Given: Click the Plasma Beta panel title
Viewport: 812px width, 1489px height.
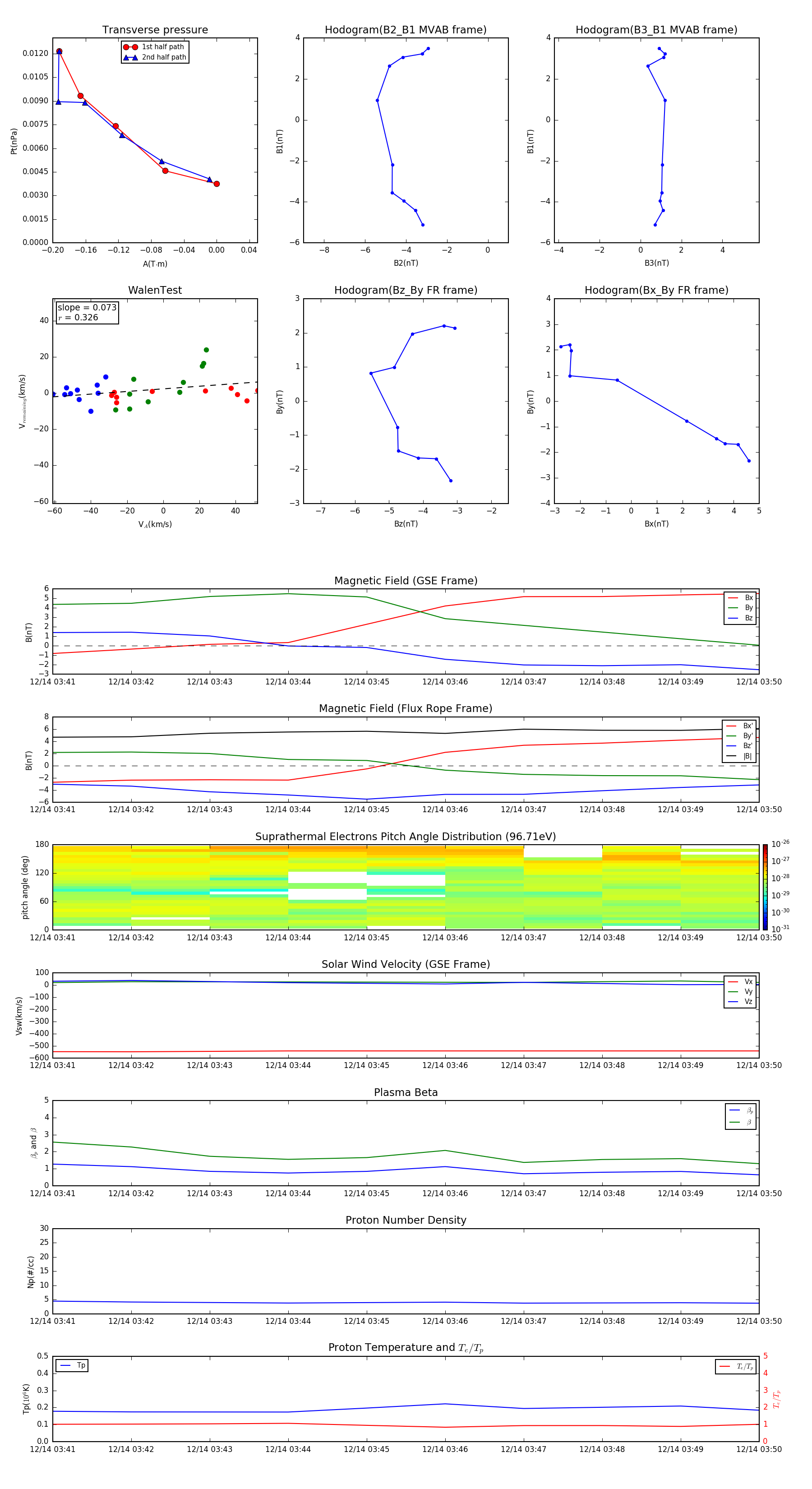Looking at the screenshot, I should 406,1092.
